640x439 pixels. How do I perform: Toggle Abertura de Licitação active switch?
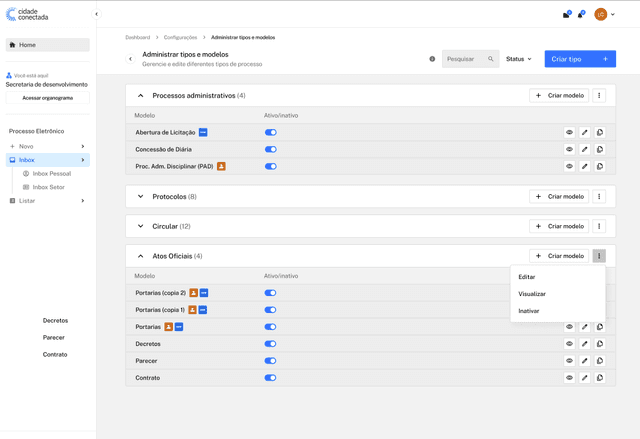point(271,132)
